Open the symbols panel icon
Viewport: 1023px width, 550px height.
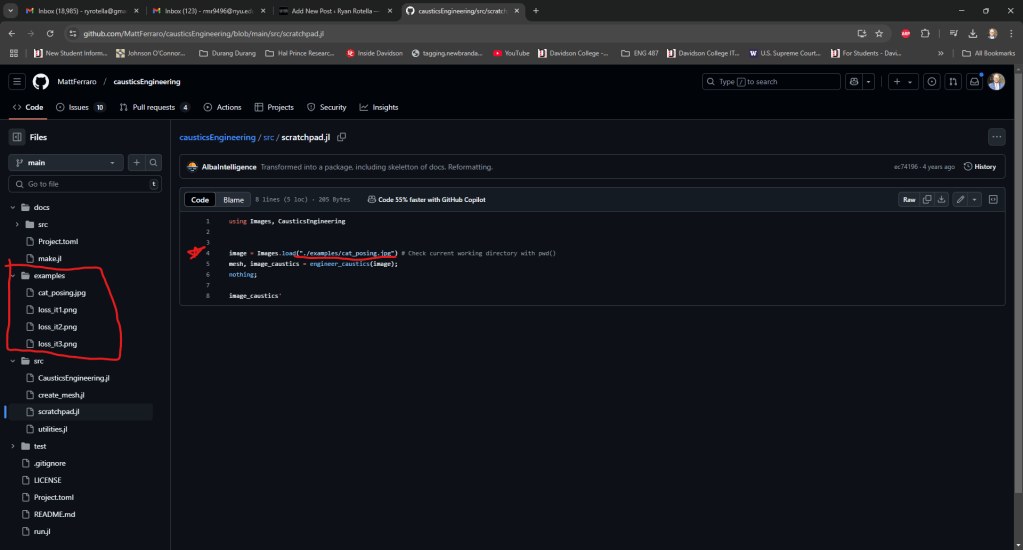[x=993, y=200]
